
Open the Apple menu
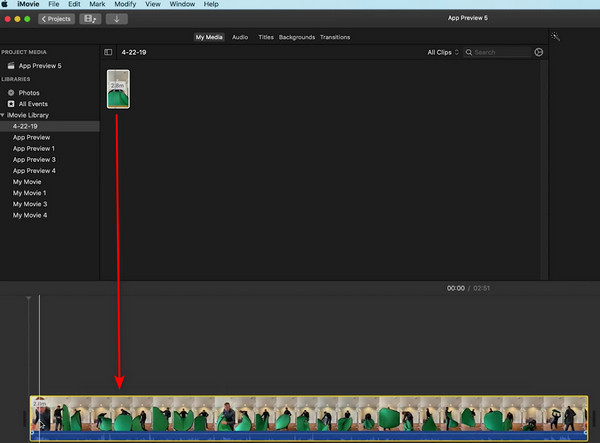(5, 4)
